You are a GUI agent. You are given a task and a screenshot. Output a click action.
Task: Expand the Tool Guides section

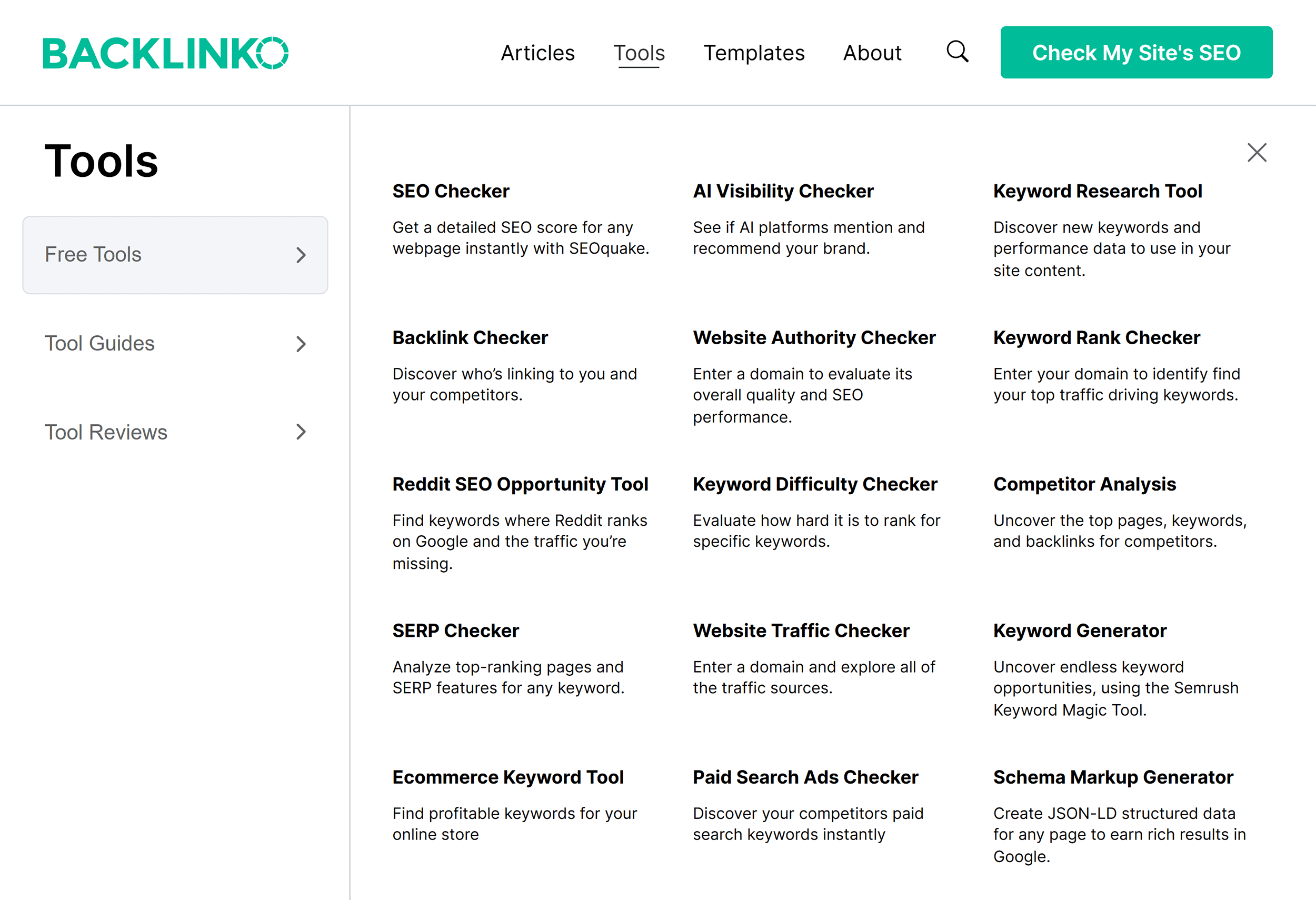click(x=174, y=344)
